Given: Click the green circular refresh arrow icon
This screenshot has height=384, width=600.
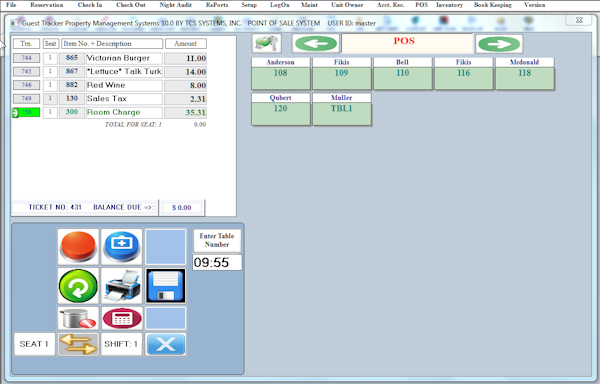Looking at the screenshot, I should point(78,286).
